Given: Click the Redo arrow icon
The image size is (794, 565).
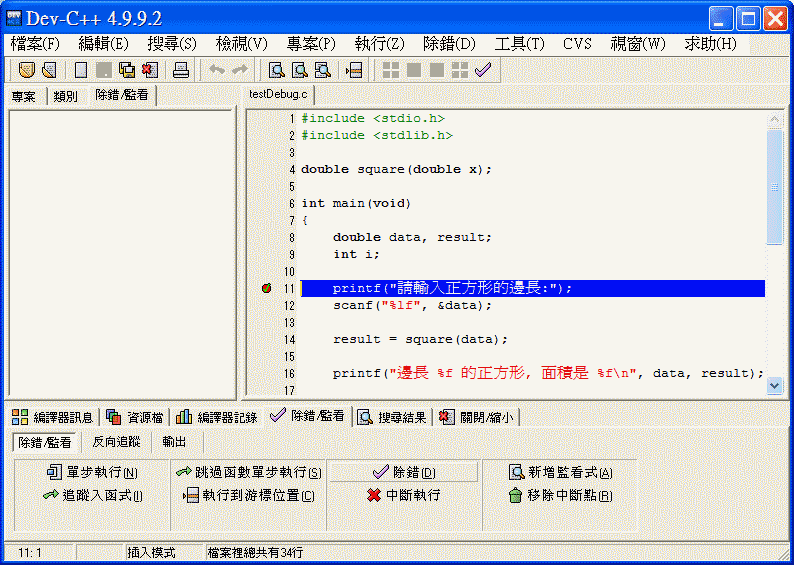Looking at the screenshot, I should pos(240,70).
